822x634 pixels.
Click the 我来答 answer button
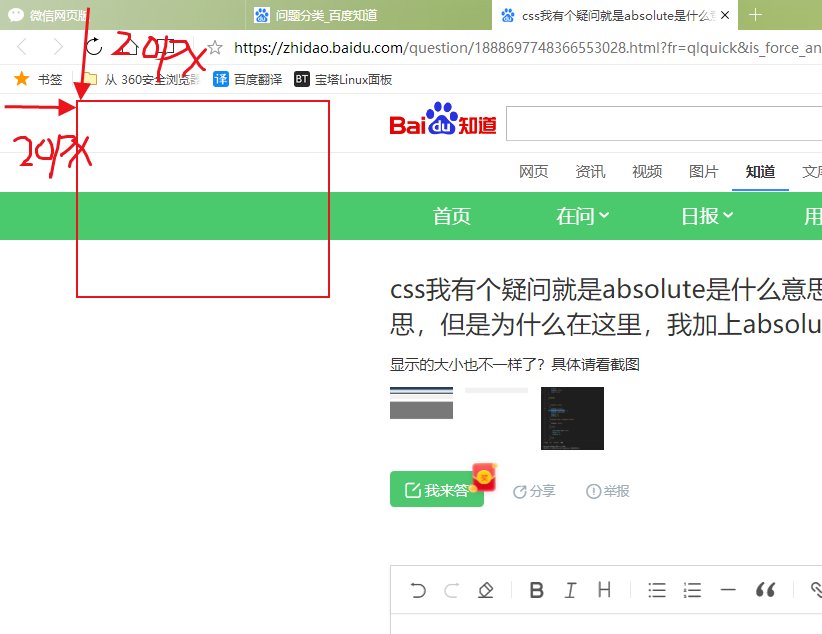coord(436,489)
